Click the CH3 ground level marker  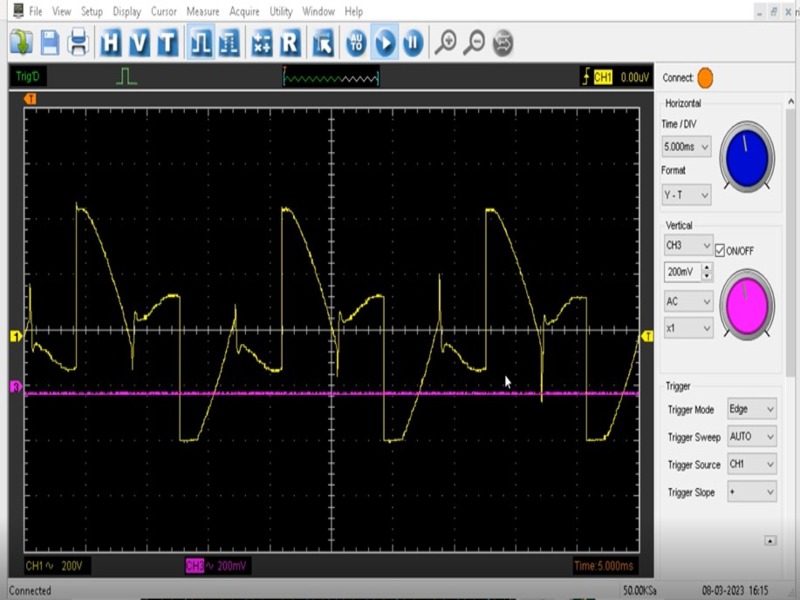point(16,387)
